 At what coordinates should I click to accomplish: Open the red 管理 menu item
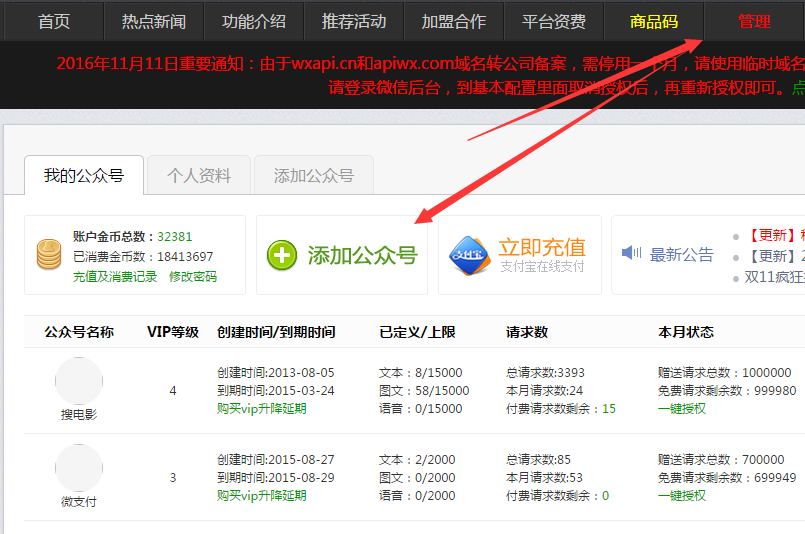tap(754, 21)
